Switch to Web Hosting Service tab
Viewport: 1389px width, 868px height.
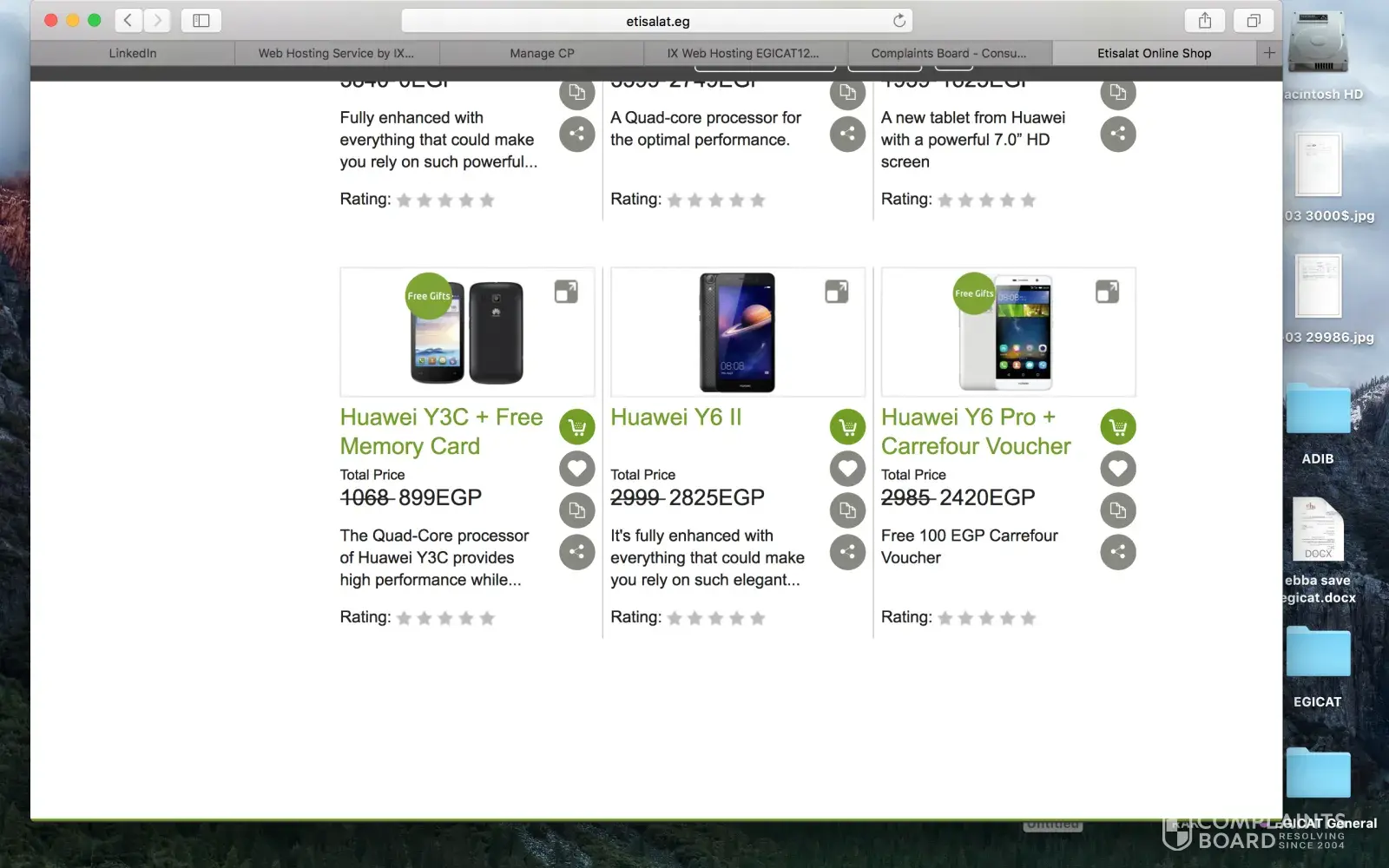tap(337, 53)
